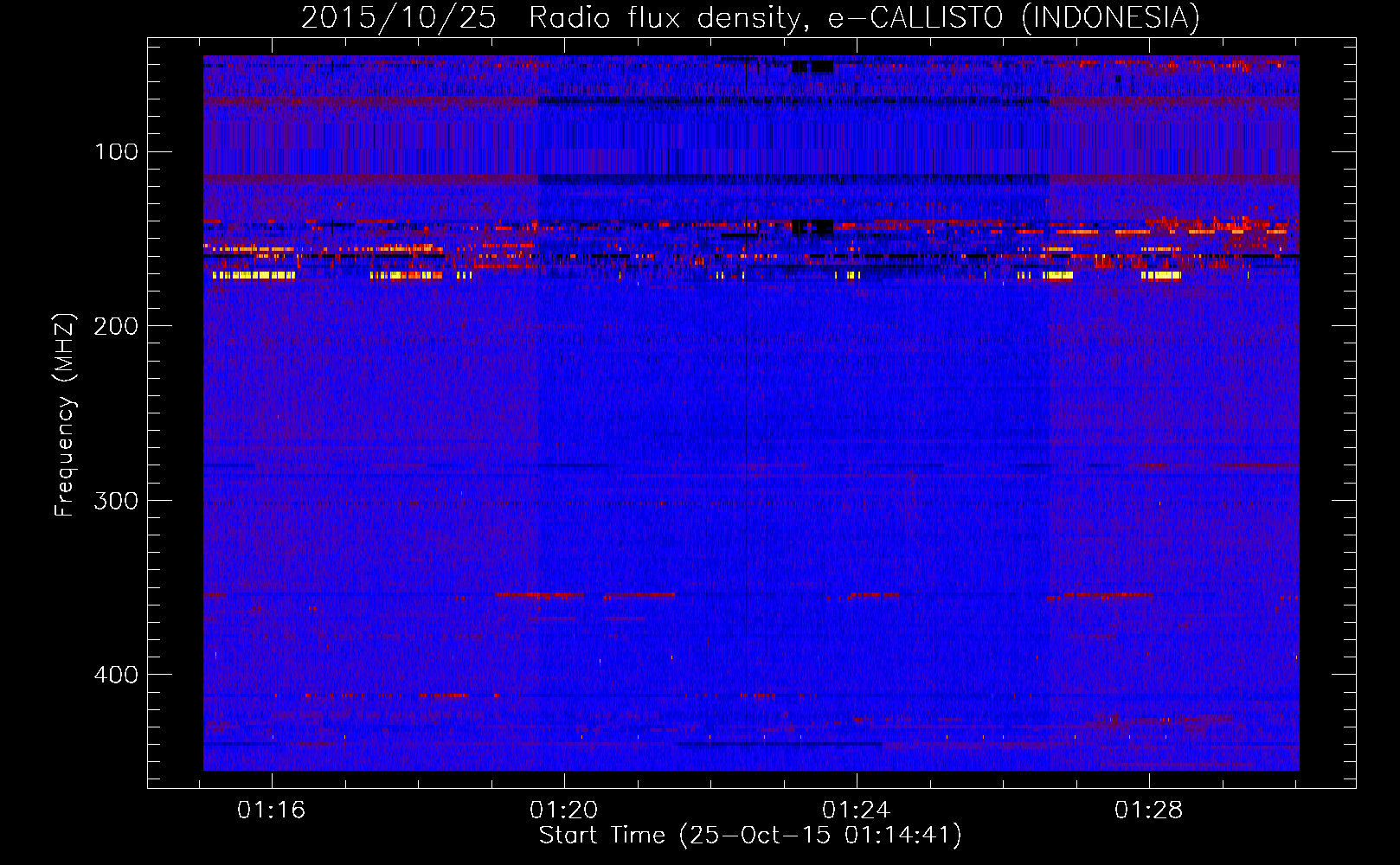This screenshot has width=1400, height=865.
Task: Click the "300" frequency tick label
Action: pos(117,501)
